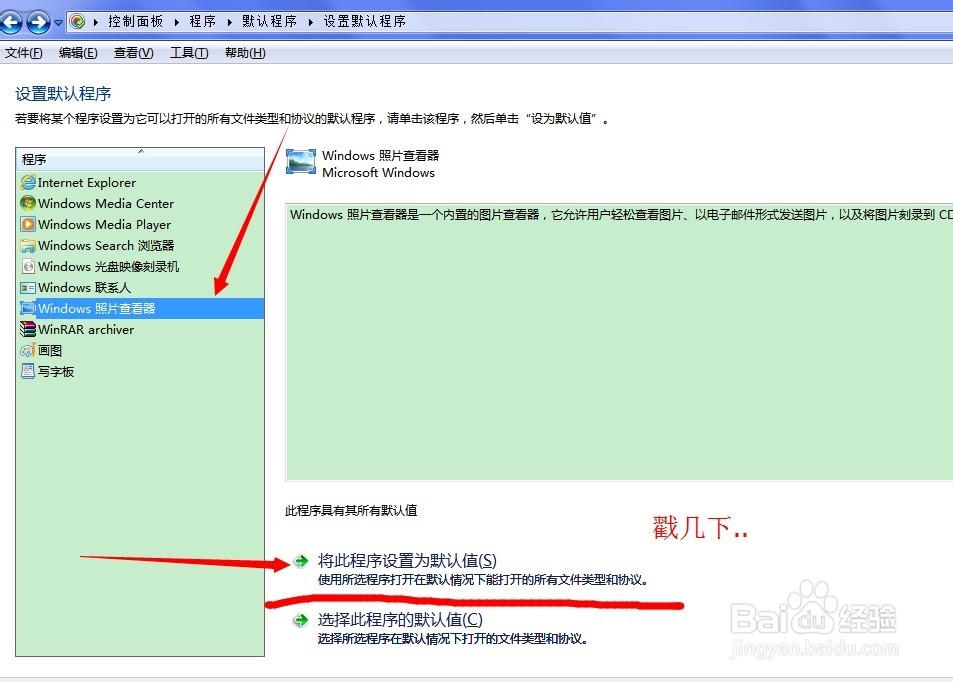Open the 查看(V) menu

pyautogui.click(x=134, y=53)
